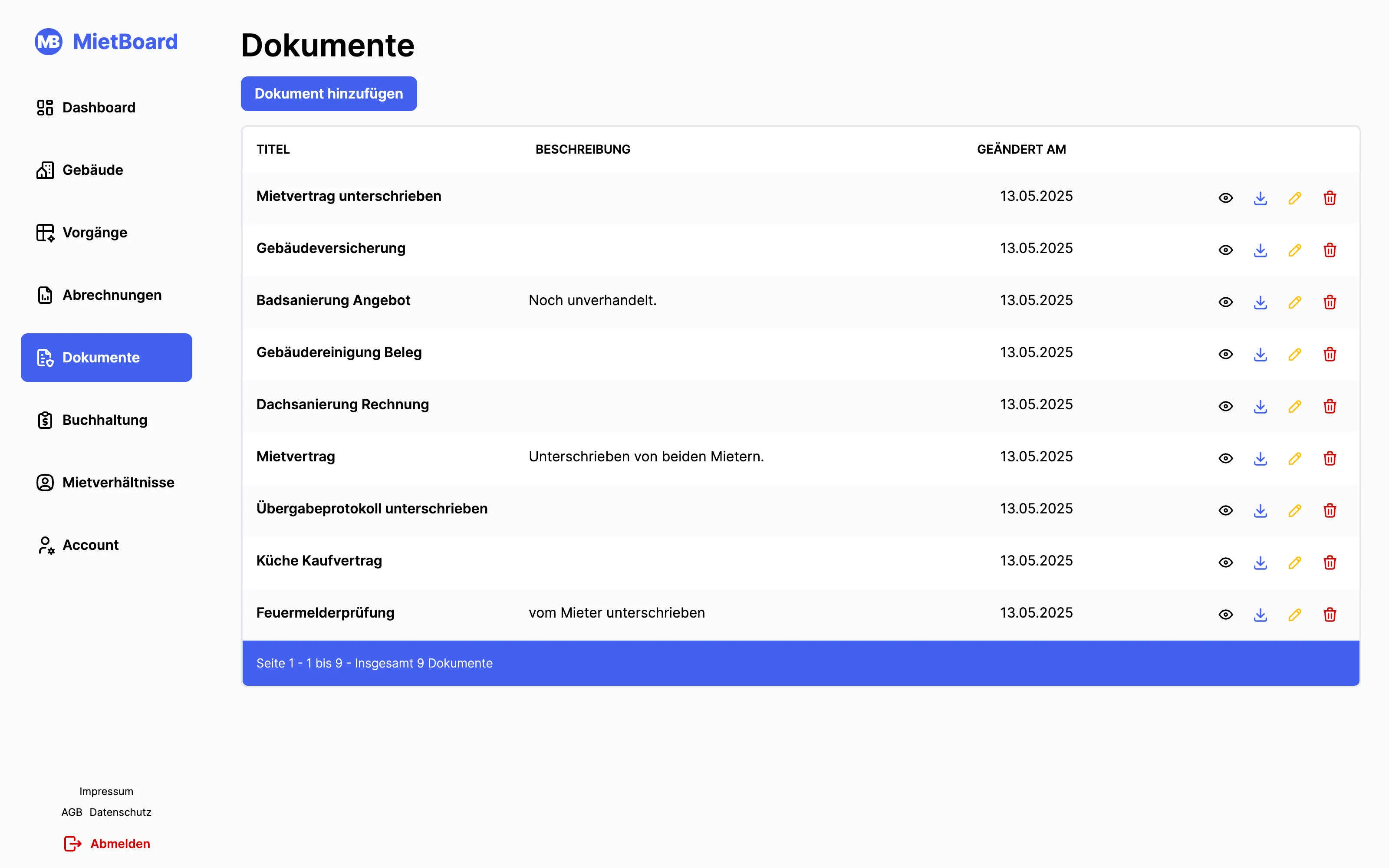This screenshot has height=868, width=1389.
Task: Go to Abrechnungen in sidebar
Action: pos(112,295)
